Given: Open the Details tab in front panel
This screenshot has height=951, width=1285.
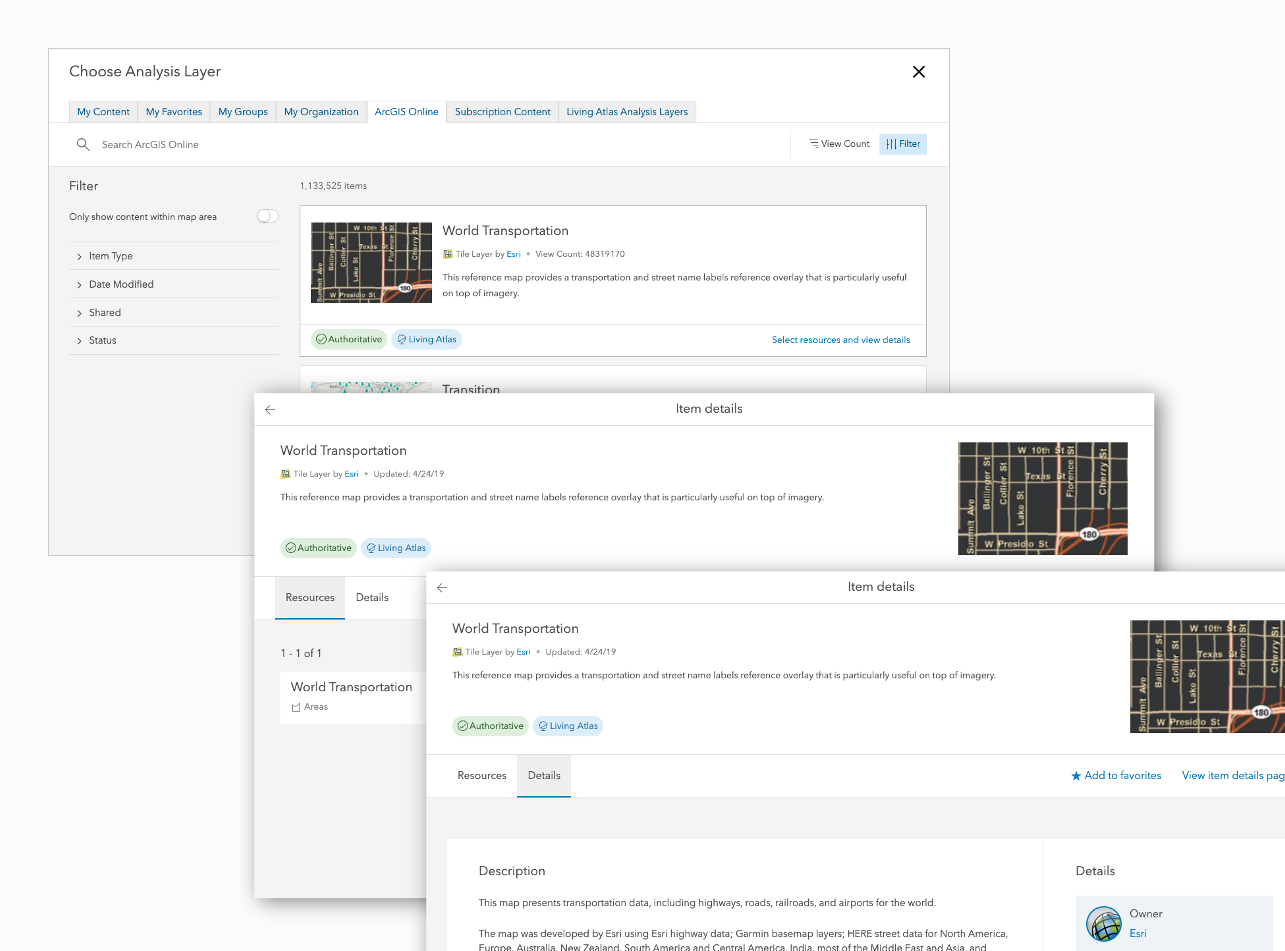Looking at the screenshot, I should pyautogui.click(x=544, y=776).
